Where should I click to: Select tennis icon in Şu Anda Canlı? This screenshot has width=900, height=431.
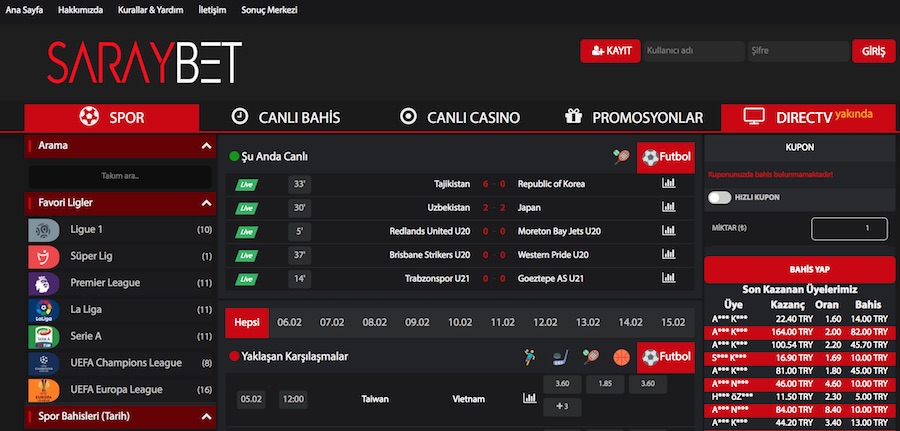point(621,157)
